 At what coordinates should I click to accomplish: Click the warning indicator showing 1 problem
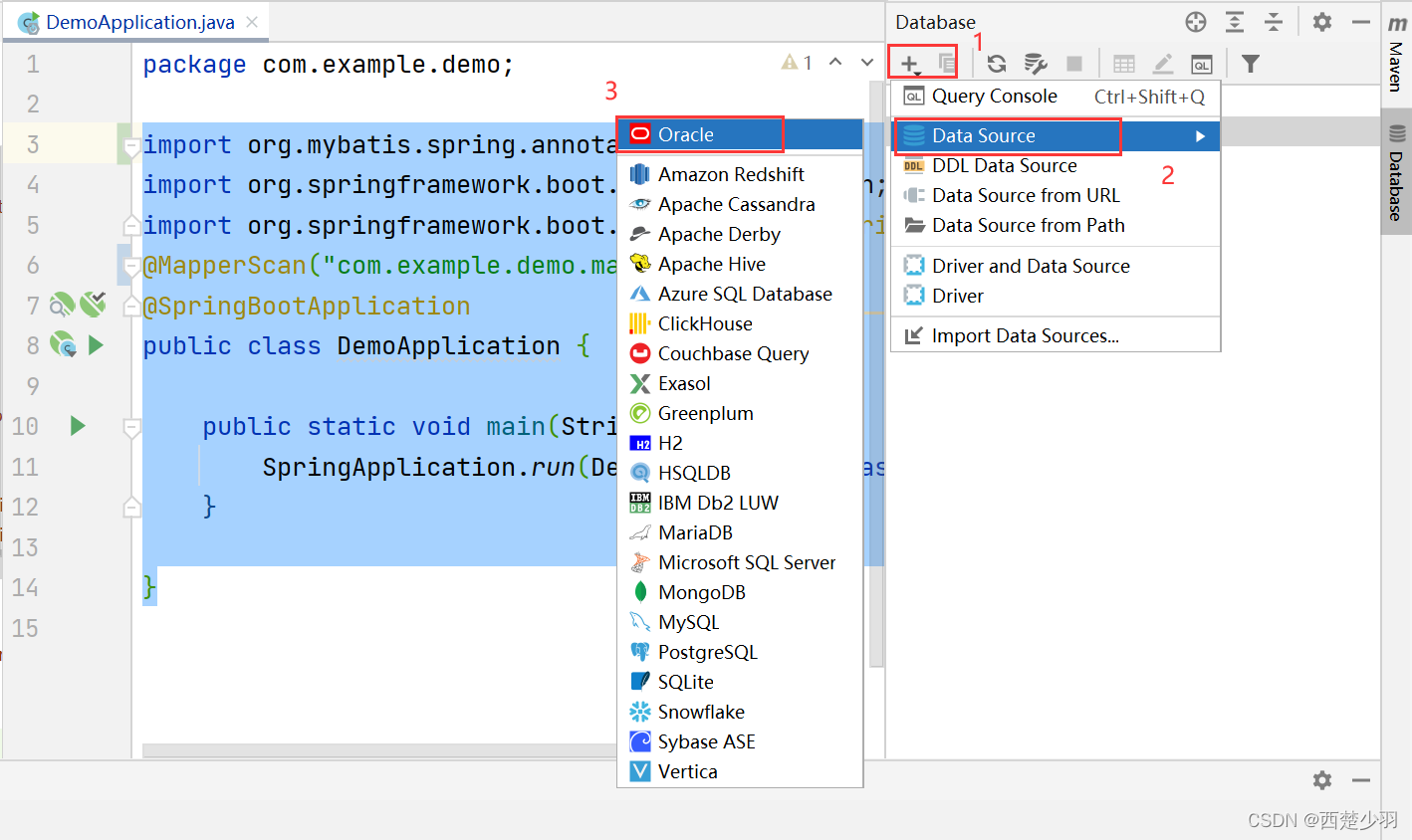[797, 63]
